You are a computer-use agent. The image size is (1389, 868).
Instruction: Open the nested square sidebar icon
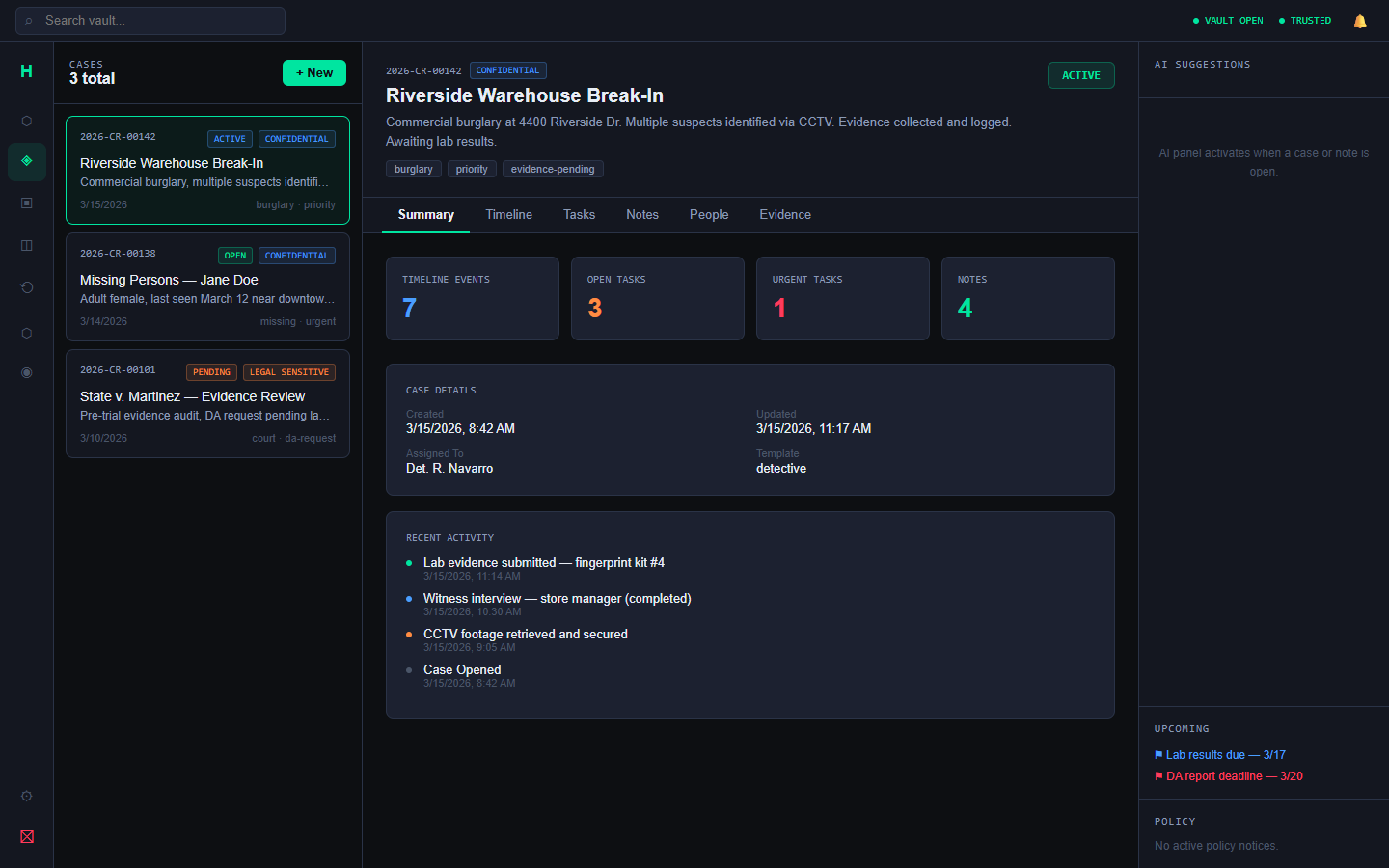tap(27, 203)
